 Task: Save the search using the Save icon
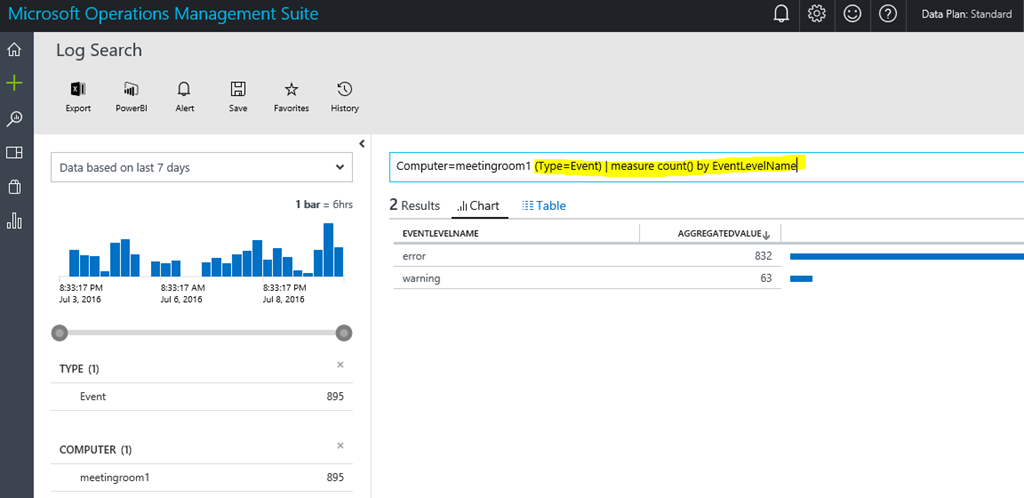(238, 90)
